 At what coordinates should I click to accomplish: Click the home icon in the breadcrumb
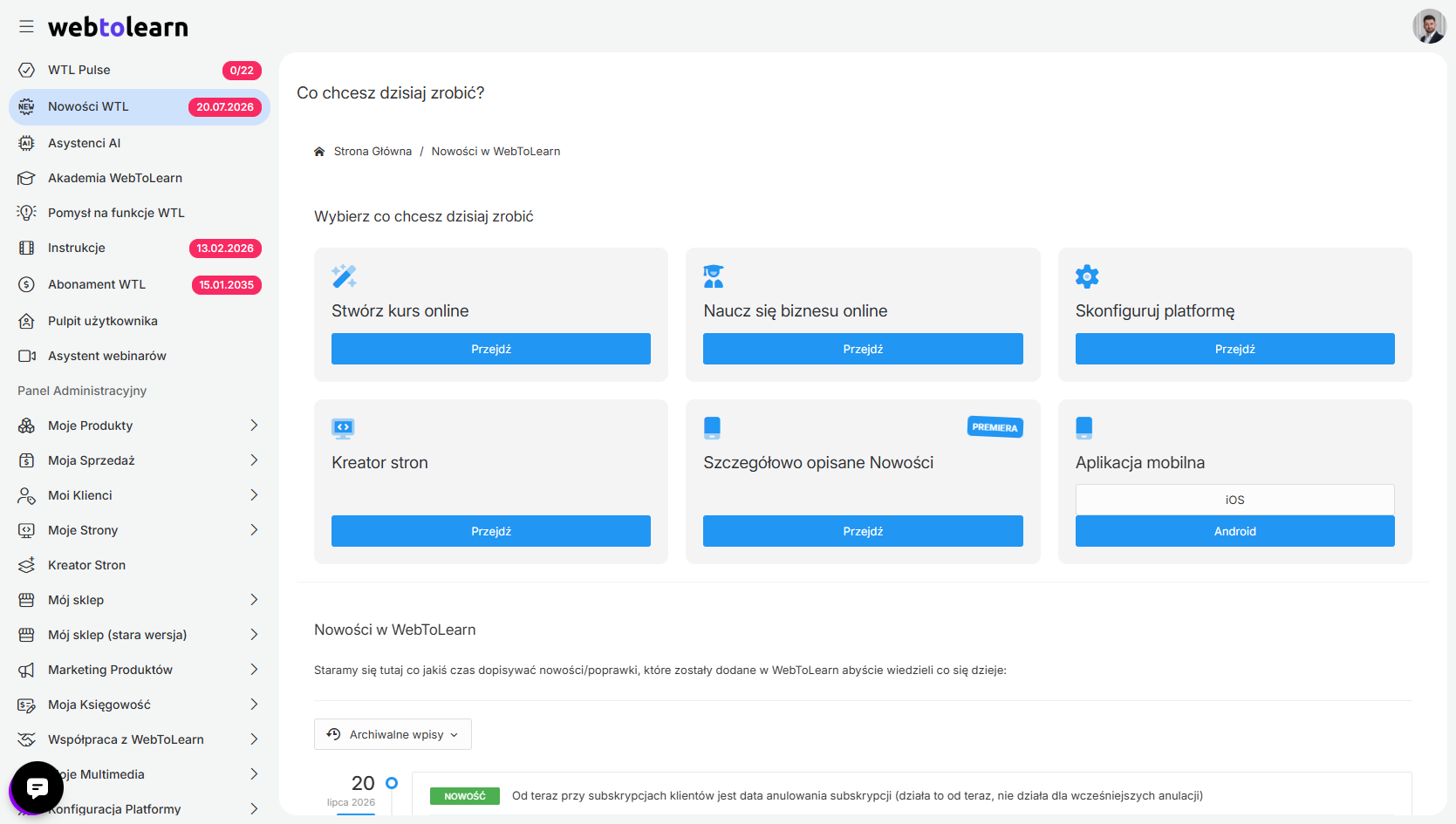pyautogui.click(x=319, y=152)
